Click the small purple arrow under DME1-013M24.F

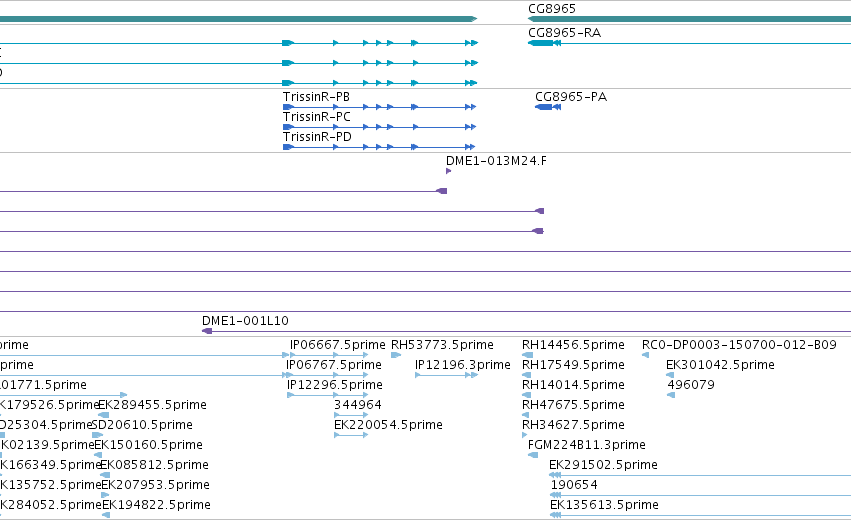pyautogui.click(x=448, y=171)
